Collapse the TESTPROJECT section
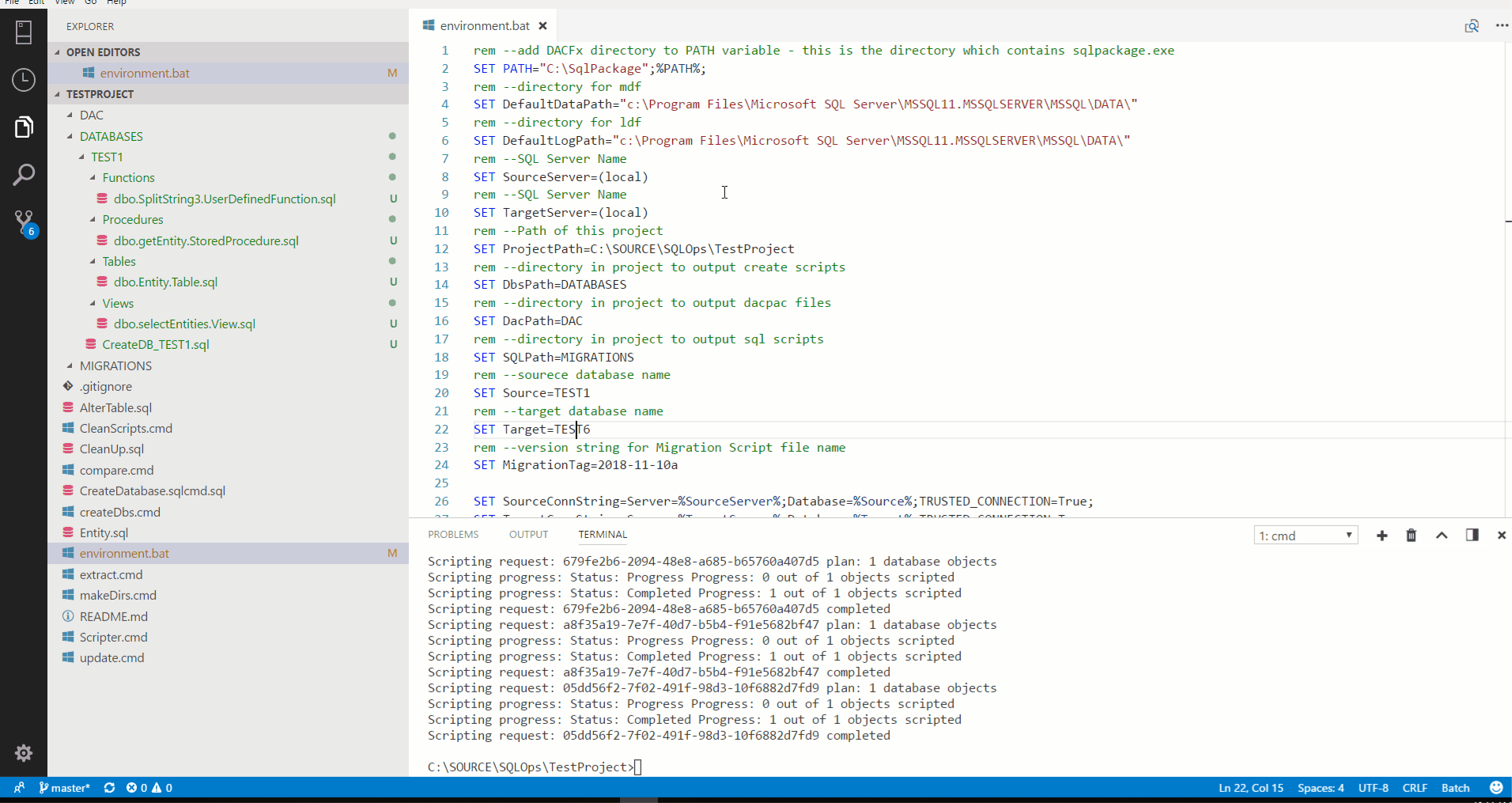This screenshot has height=803, width=1512. 229,94
